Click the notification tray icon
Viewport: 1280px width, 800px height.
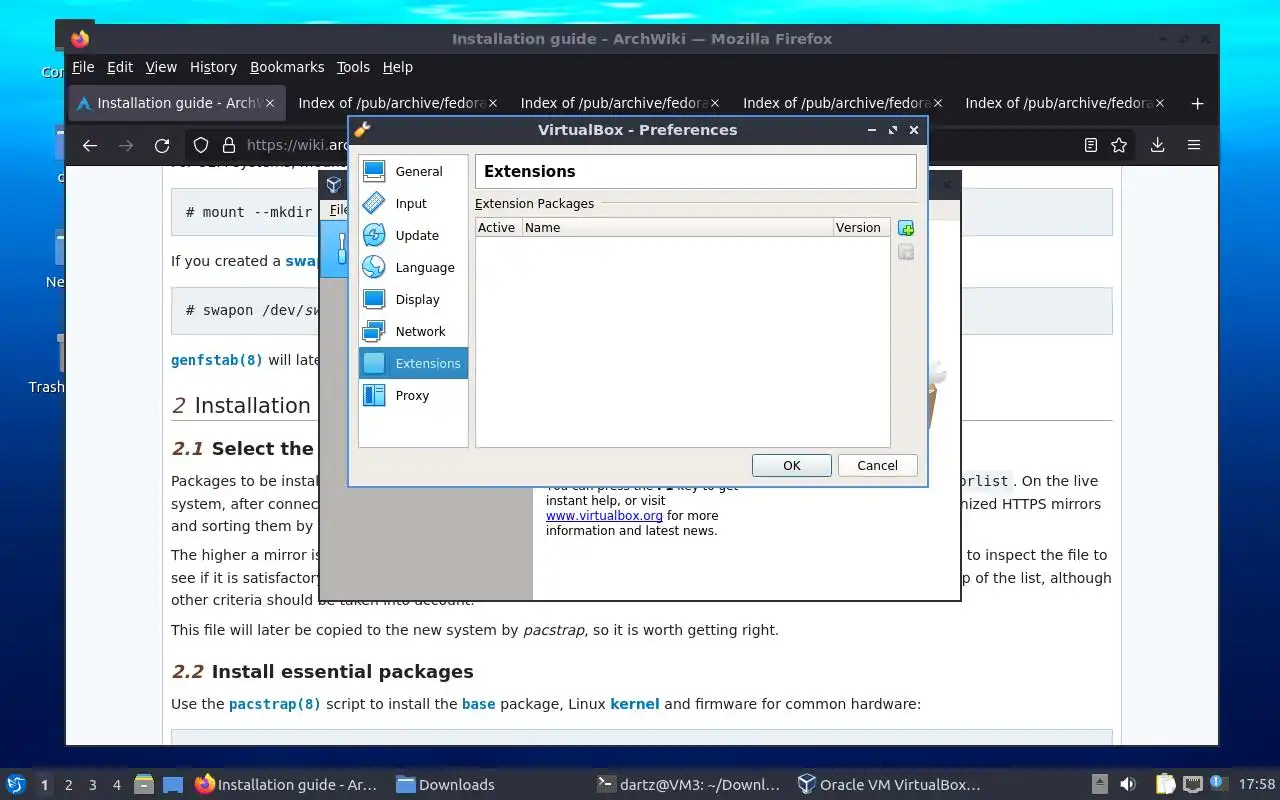tap(1217, 783)
